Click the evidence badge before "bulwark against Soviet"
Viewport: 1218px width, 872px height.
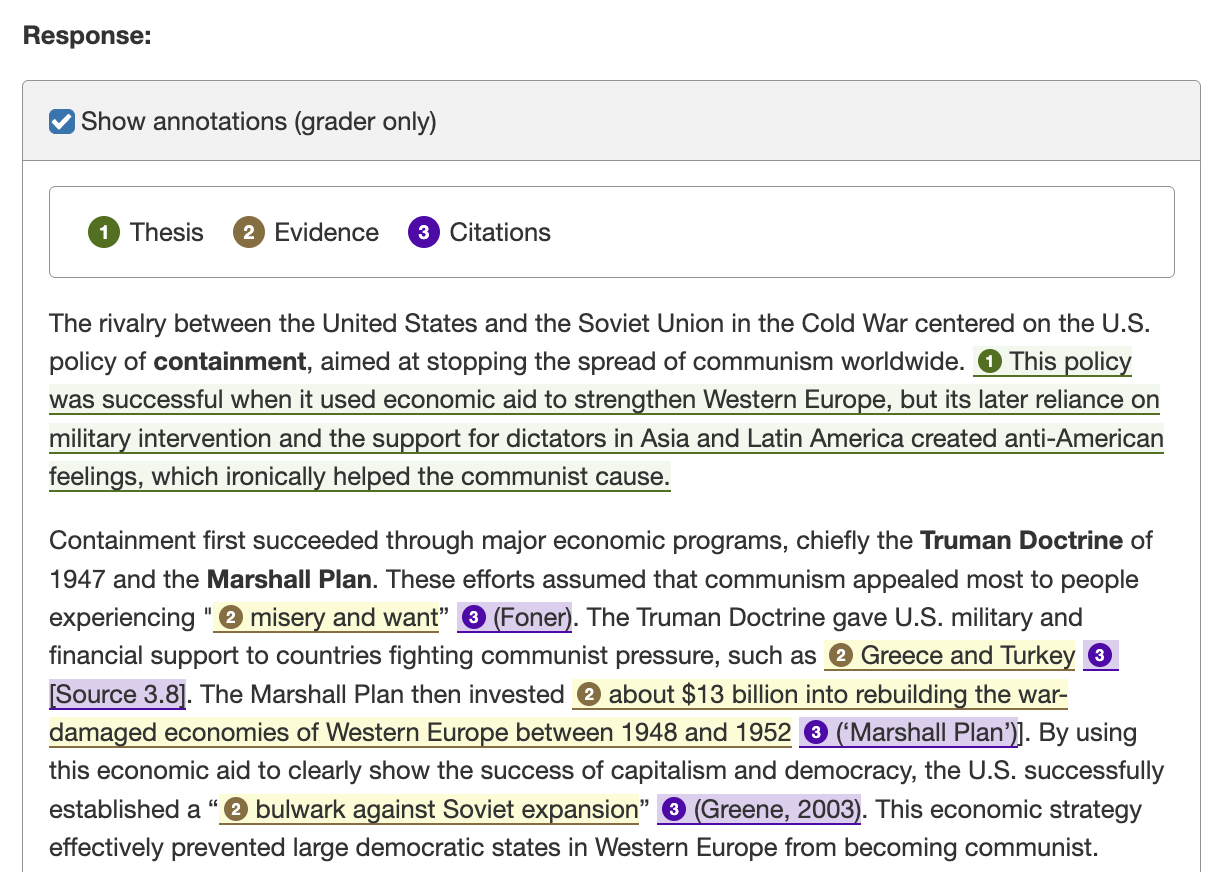236,810
